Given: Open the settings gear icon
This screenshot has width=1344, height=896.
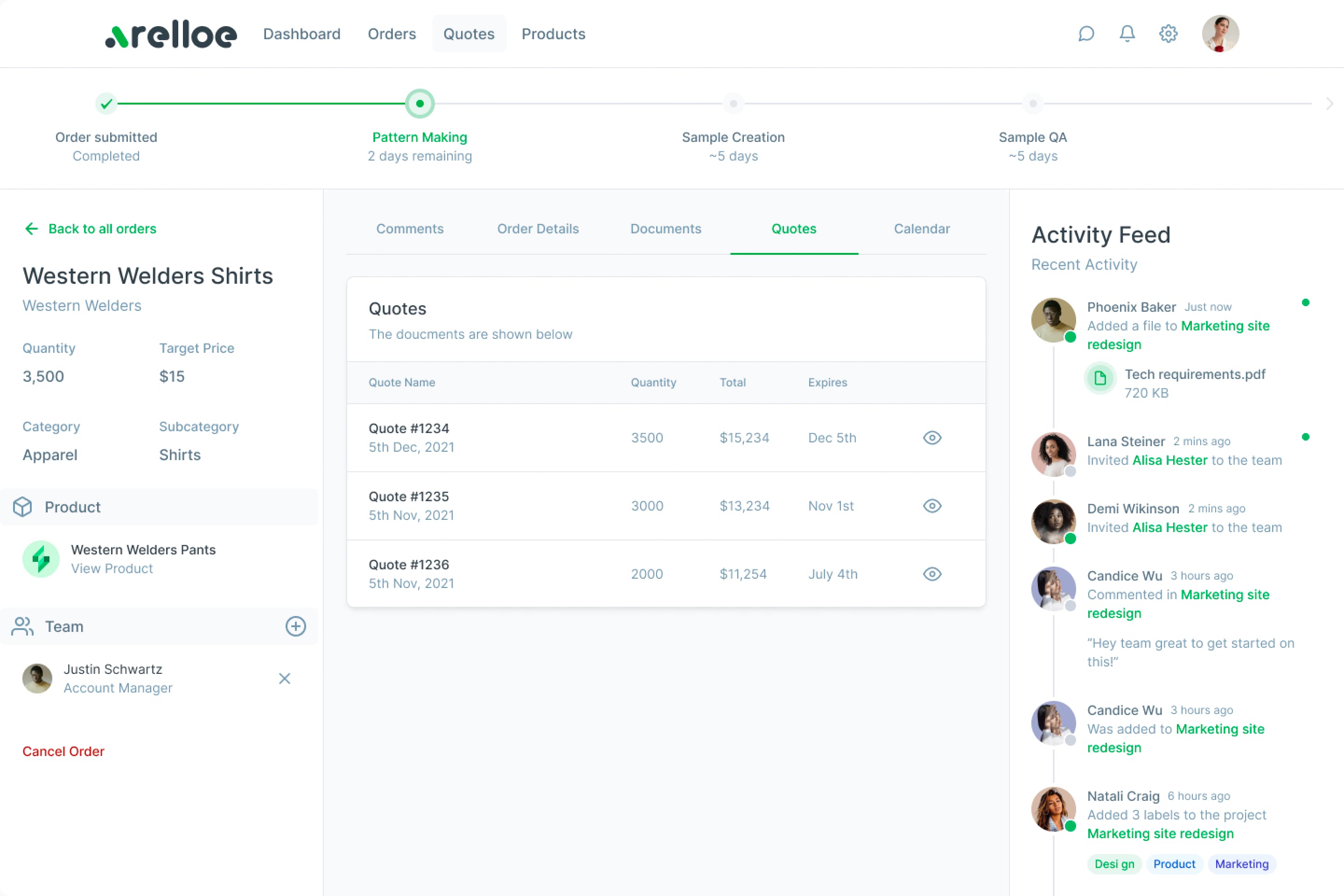Looking at the screenshot, I should click(x=1168, y=34).
